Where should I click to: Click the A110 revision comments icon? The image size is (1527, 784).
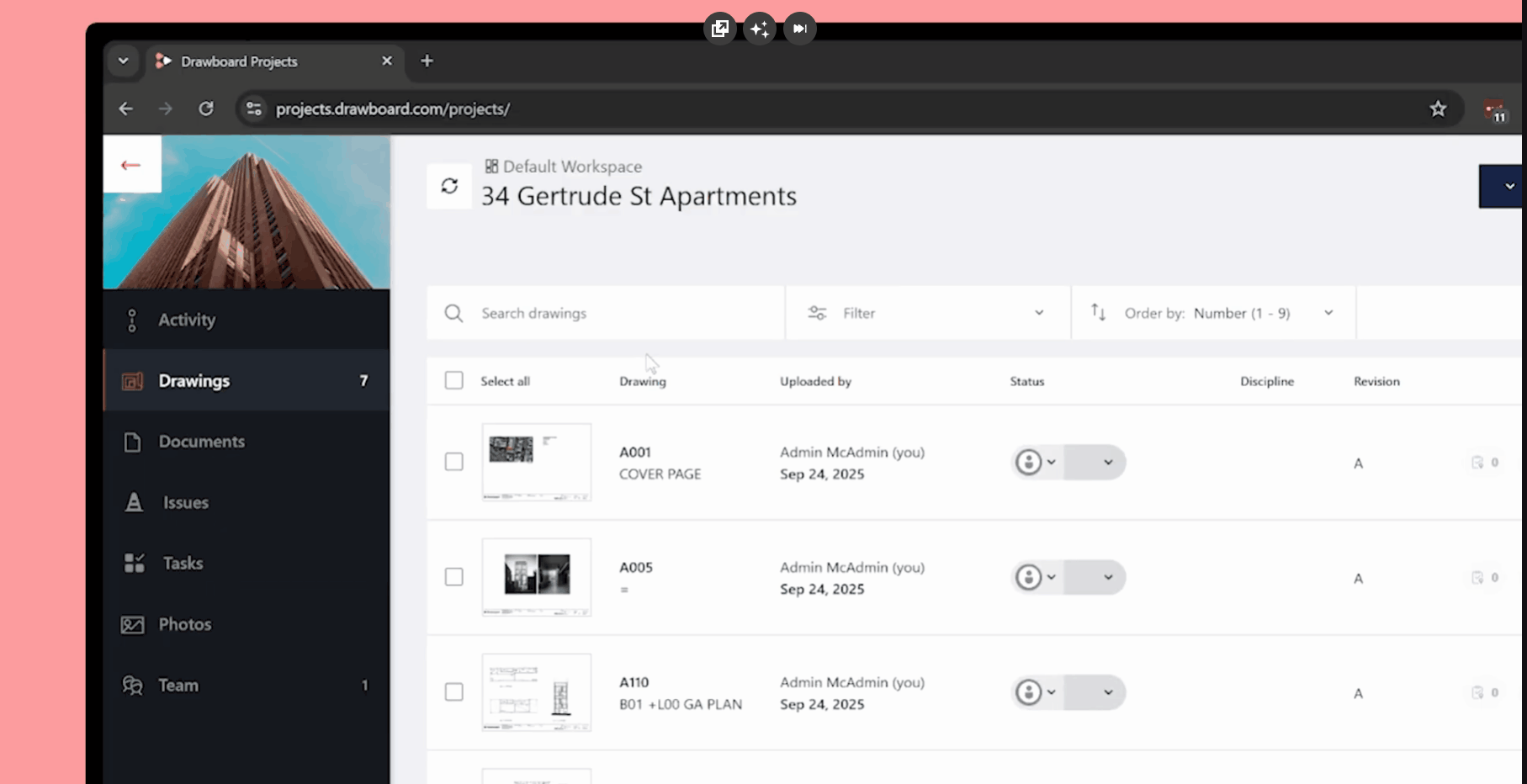tap(1477, 692)
